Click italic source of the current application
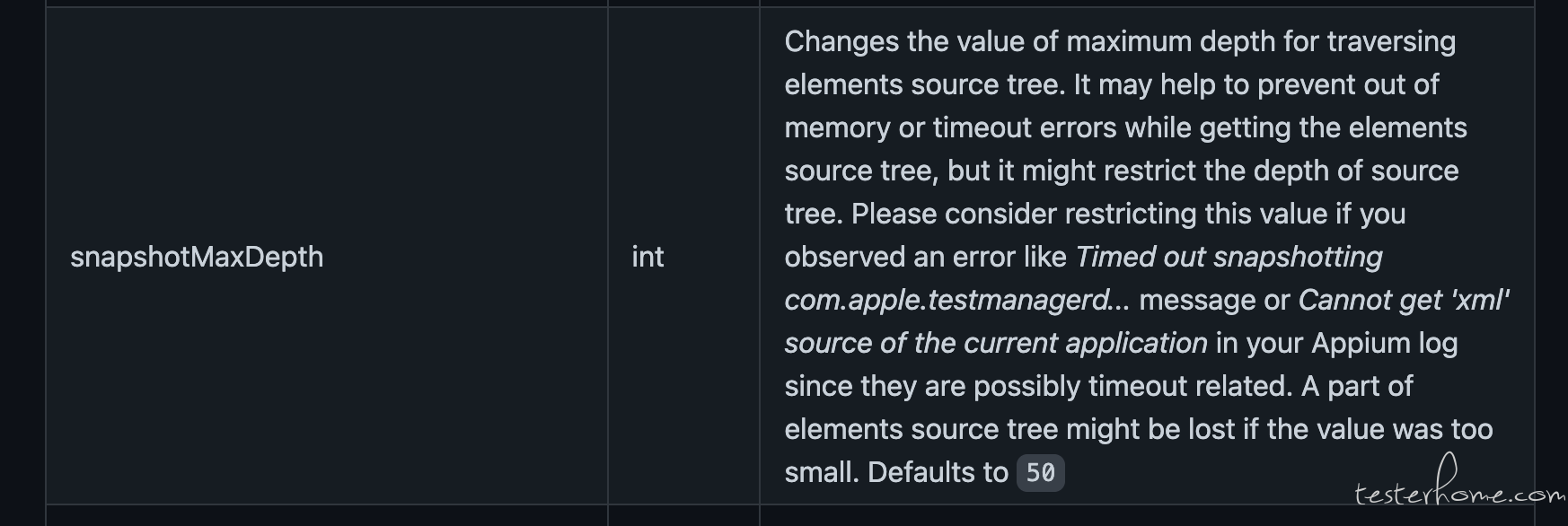 point(996,343)
